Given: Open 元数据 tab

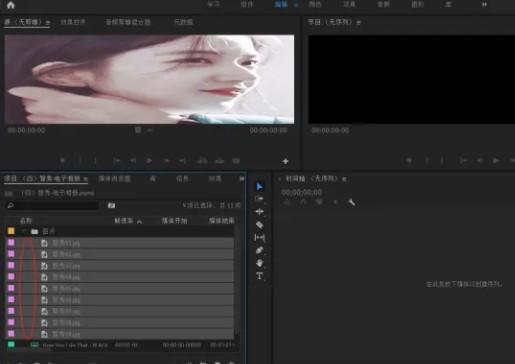Looking at the screenshot, I should (183, 22).
